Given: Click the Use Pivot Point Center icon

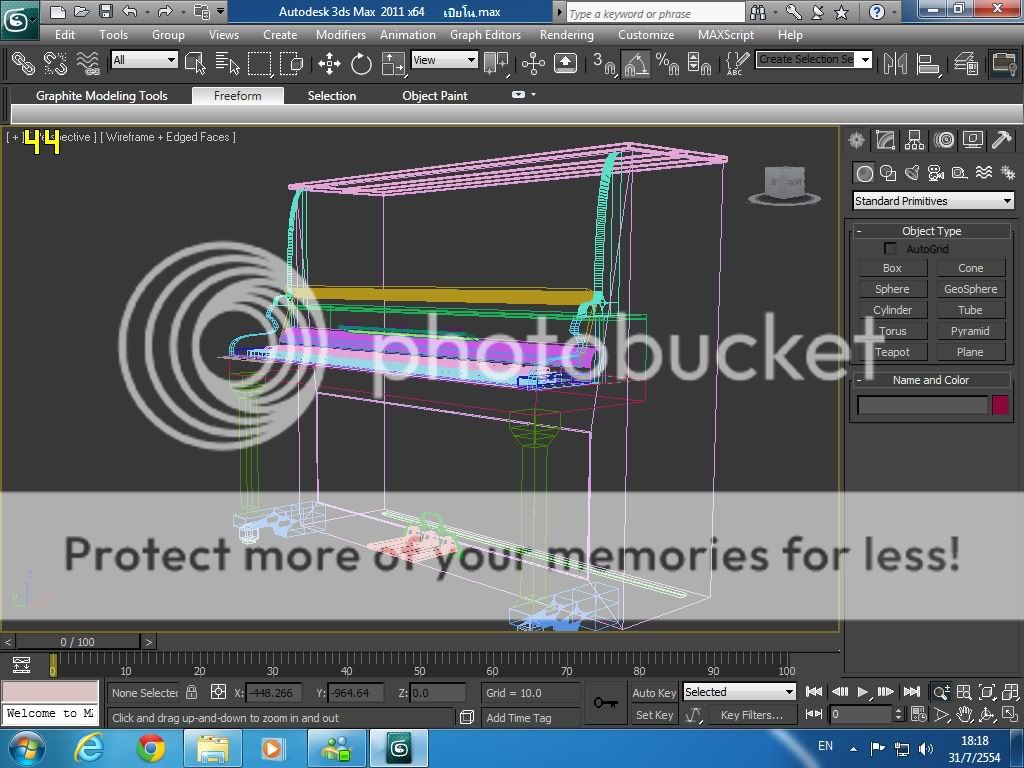Looking at the screenshot, I should 496,63.
